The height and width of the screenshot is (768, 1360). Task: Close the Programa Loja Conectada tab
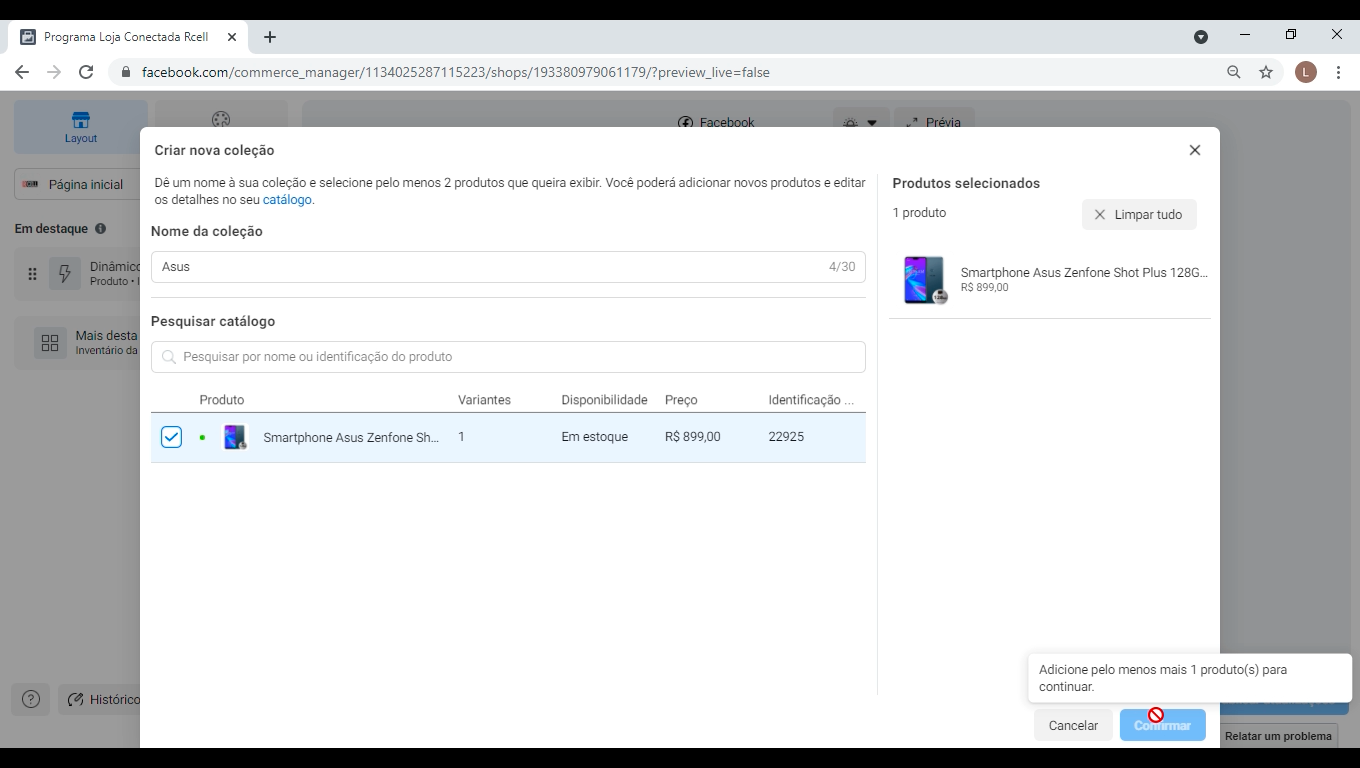click(x=232, y=37)
